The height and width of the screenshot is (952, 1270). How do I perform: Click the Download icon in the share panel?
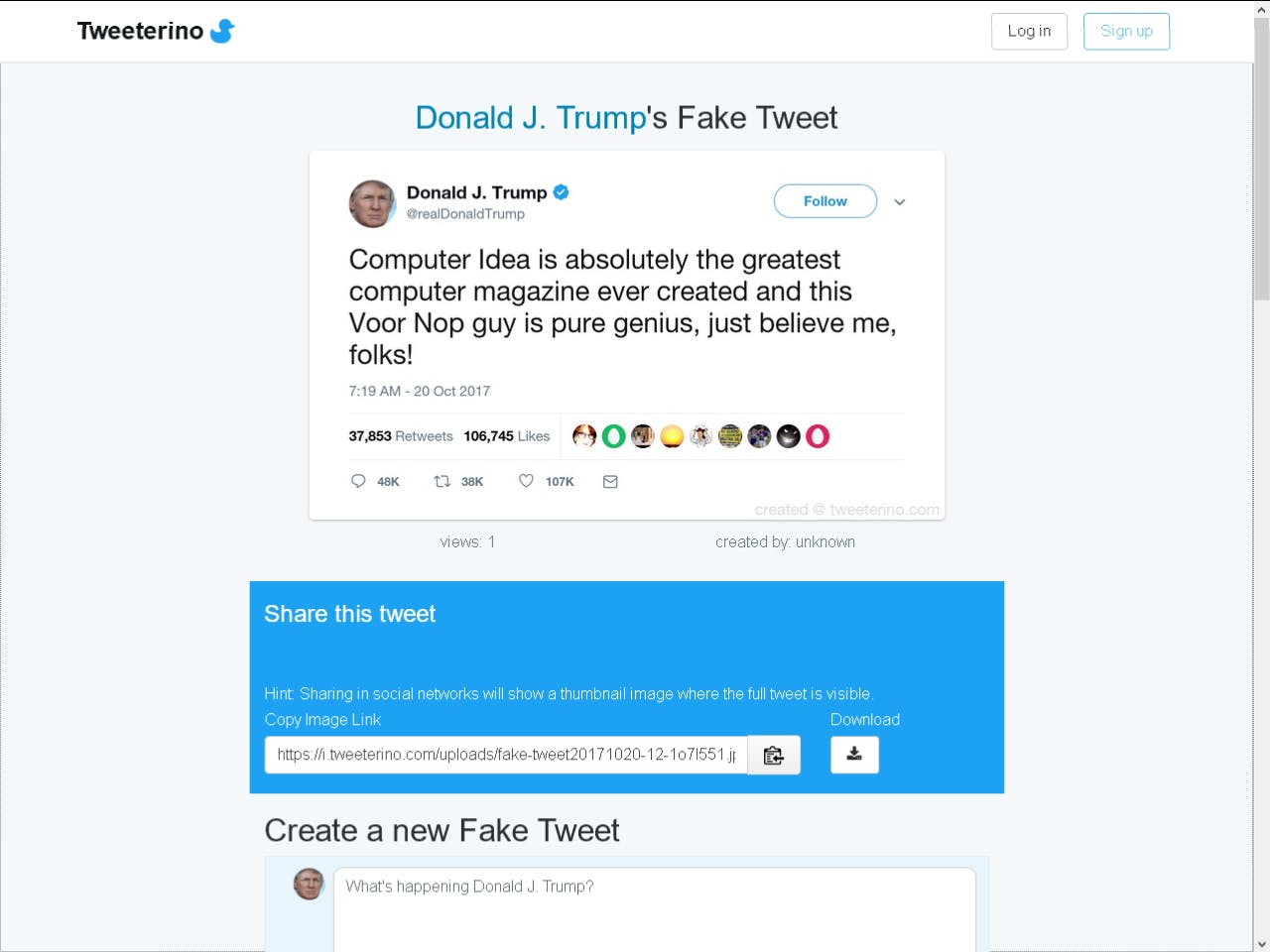point(854,755)
